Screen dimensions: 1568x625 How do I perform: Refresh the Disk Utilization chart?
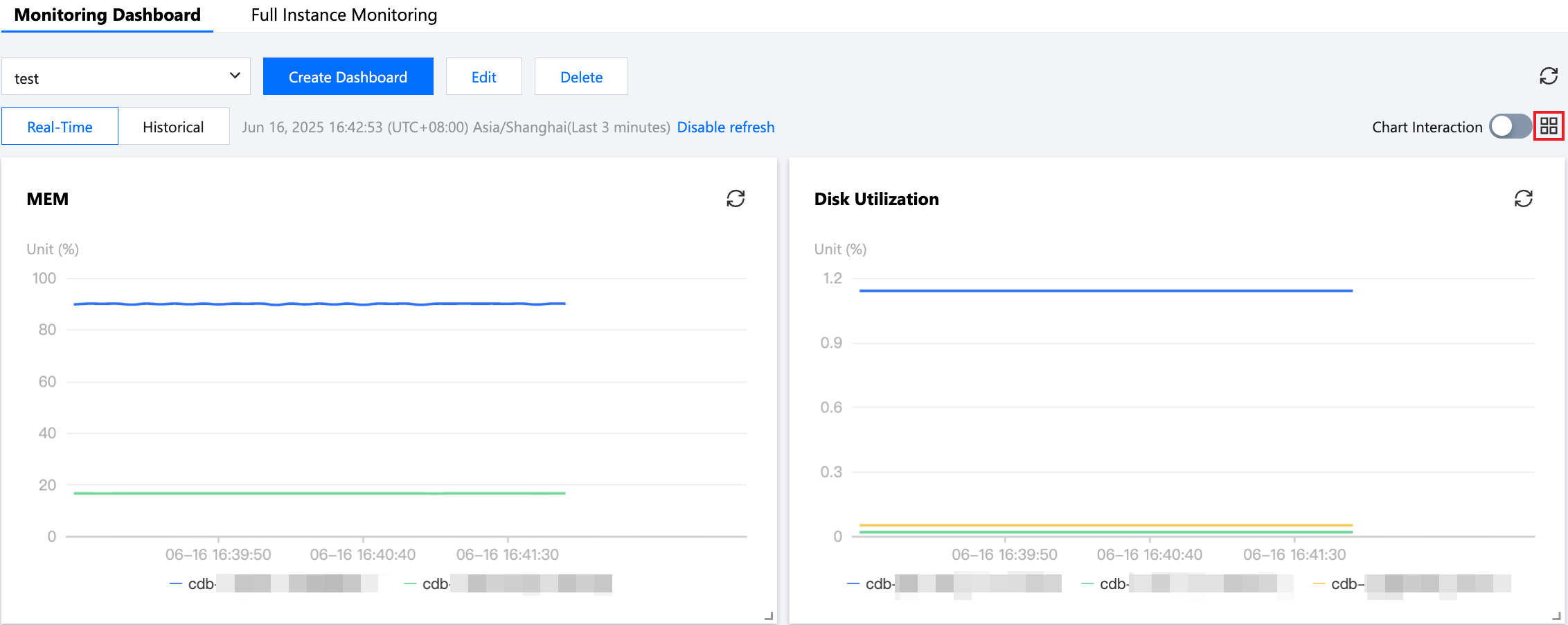pos(1523,199)
